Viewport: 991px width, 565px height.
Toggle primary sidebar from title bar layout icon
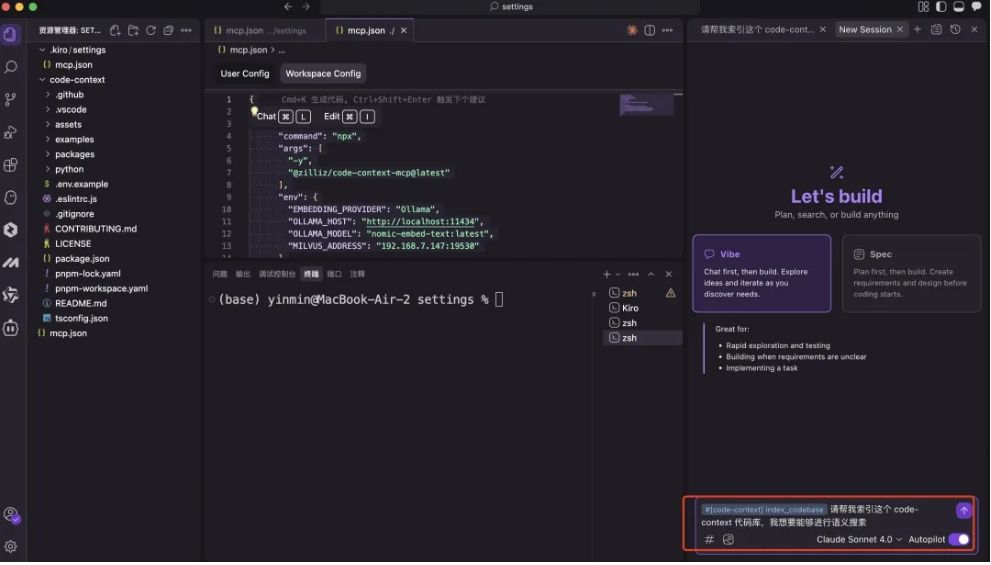coord(941,6)
